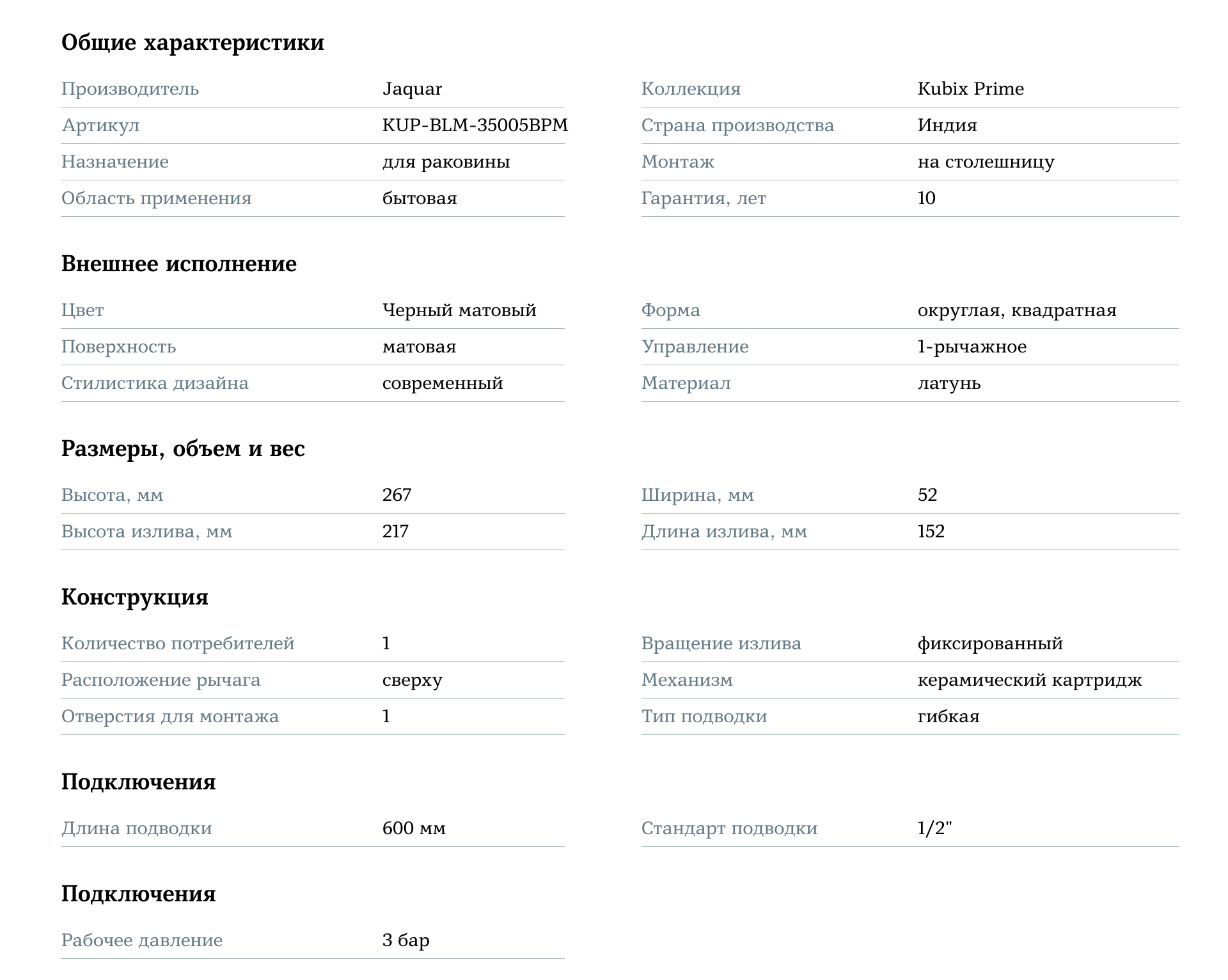Click the 'Внешнее исполнение' heading
Viewport: 1228px width, 980px height.
tap(179, 264)
